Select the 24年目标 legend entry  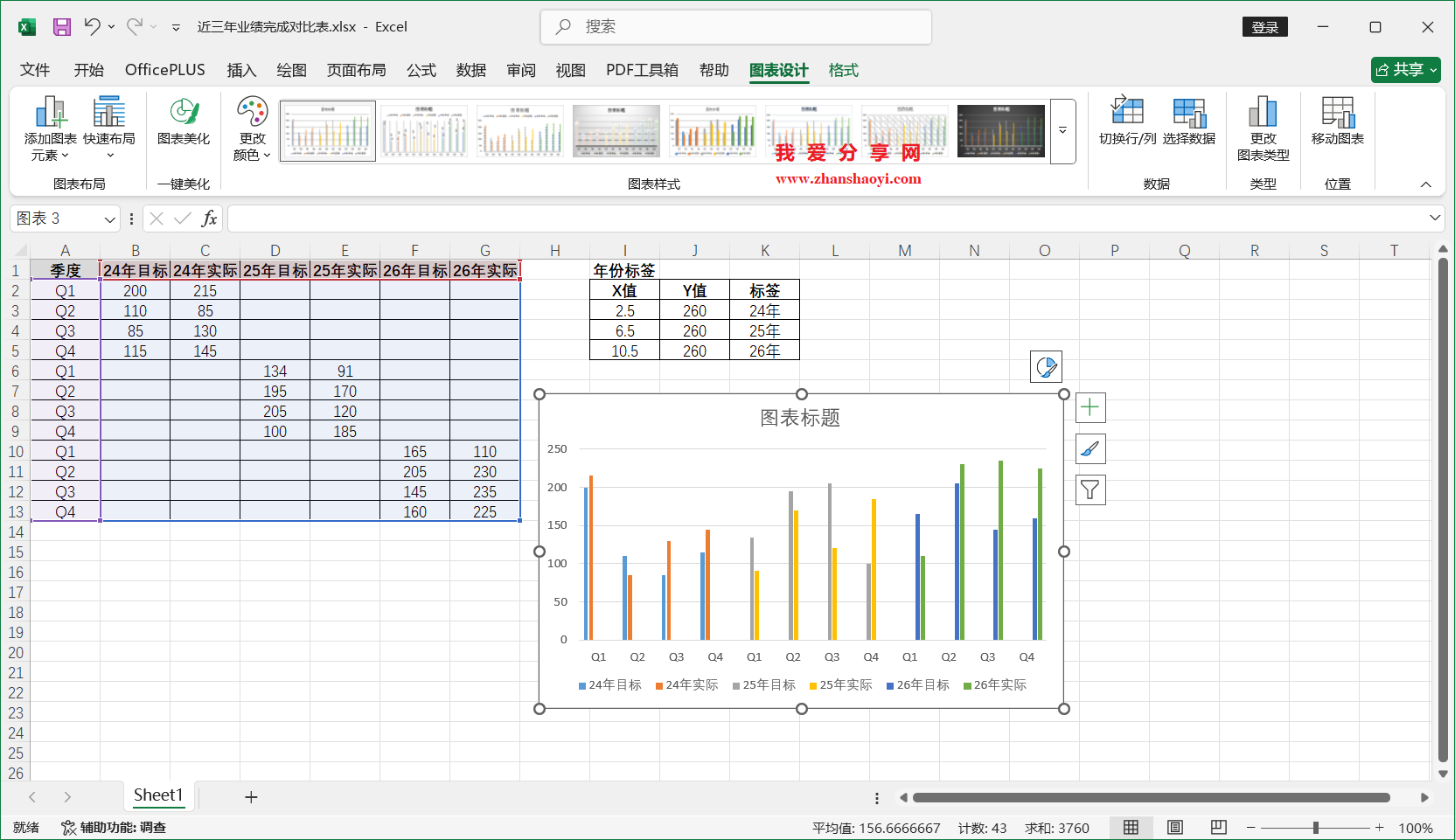[610, 685]
